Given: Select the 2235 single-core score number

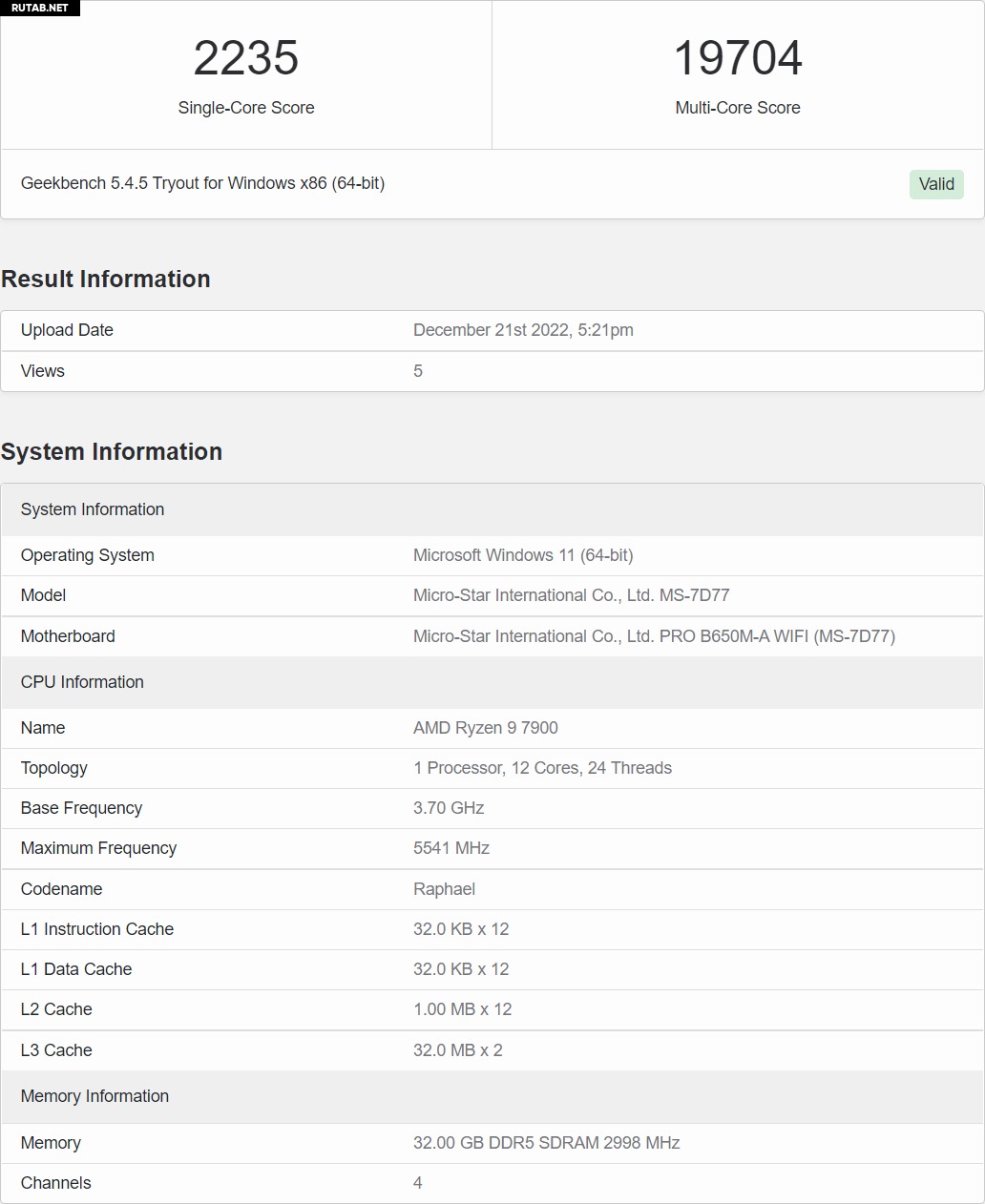Looking at the screenshot, I should pos(246,58).
